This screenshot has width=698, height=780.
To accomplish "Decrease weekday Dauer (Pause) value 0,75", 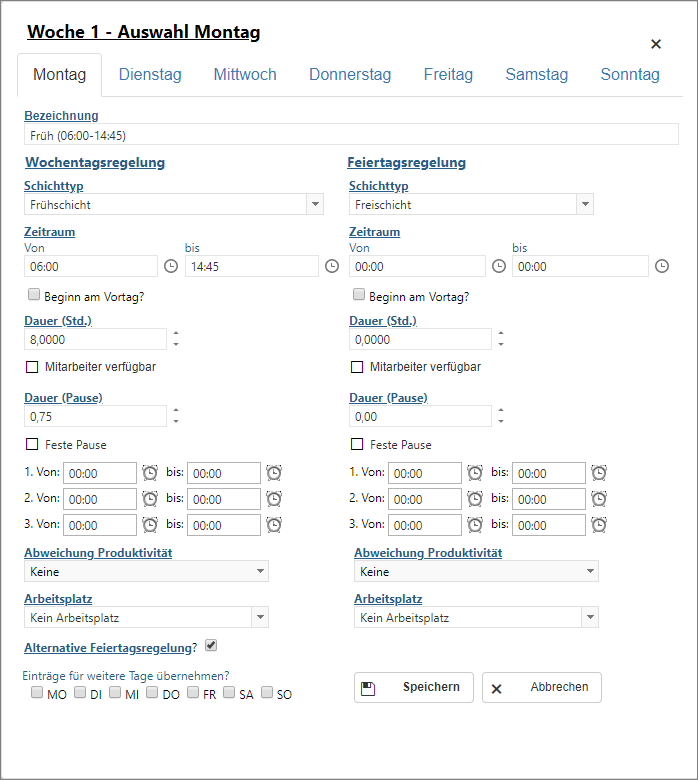I will [176, 421].
